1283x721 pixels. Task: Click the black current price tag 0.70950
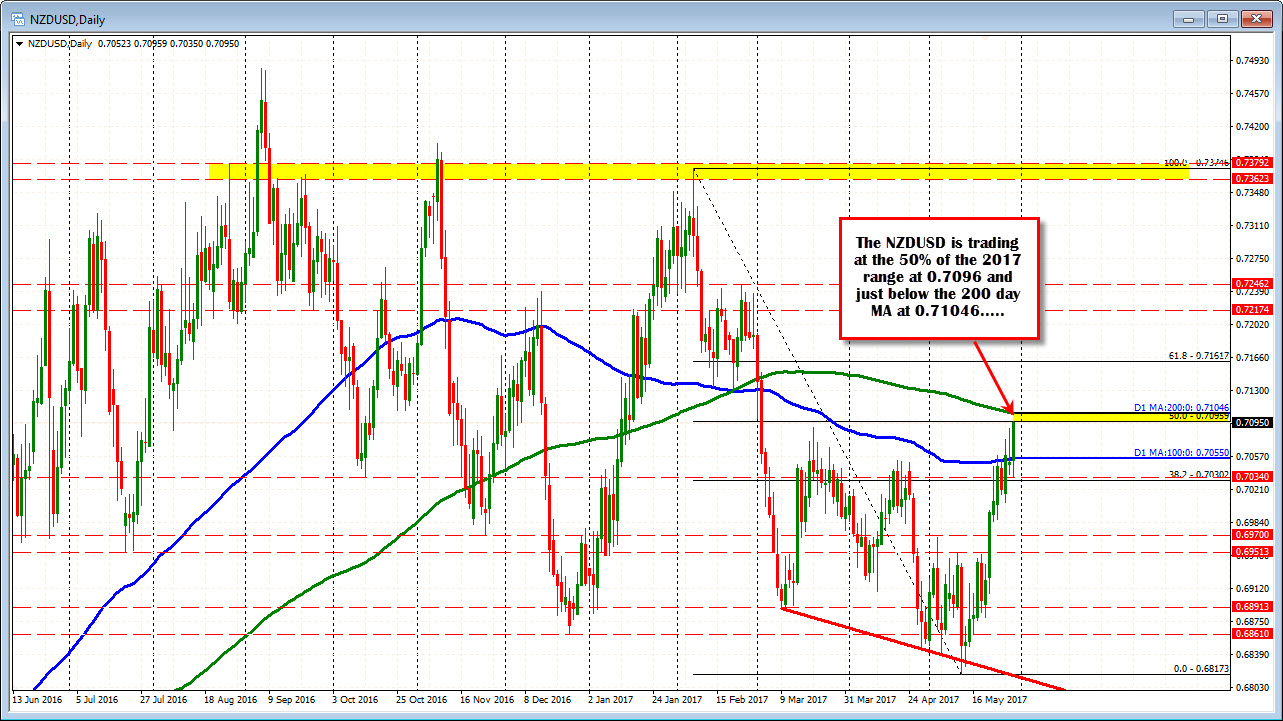coord(1253,423)
